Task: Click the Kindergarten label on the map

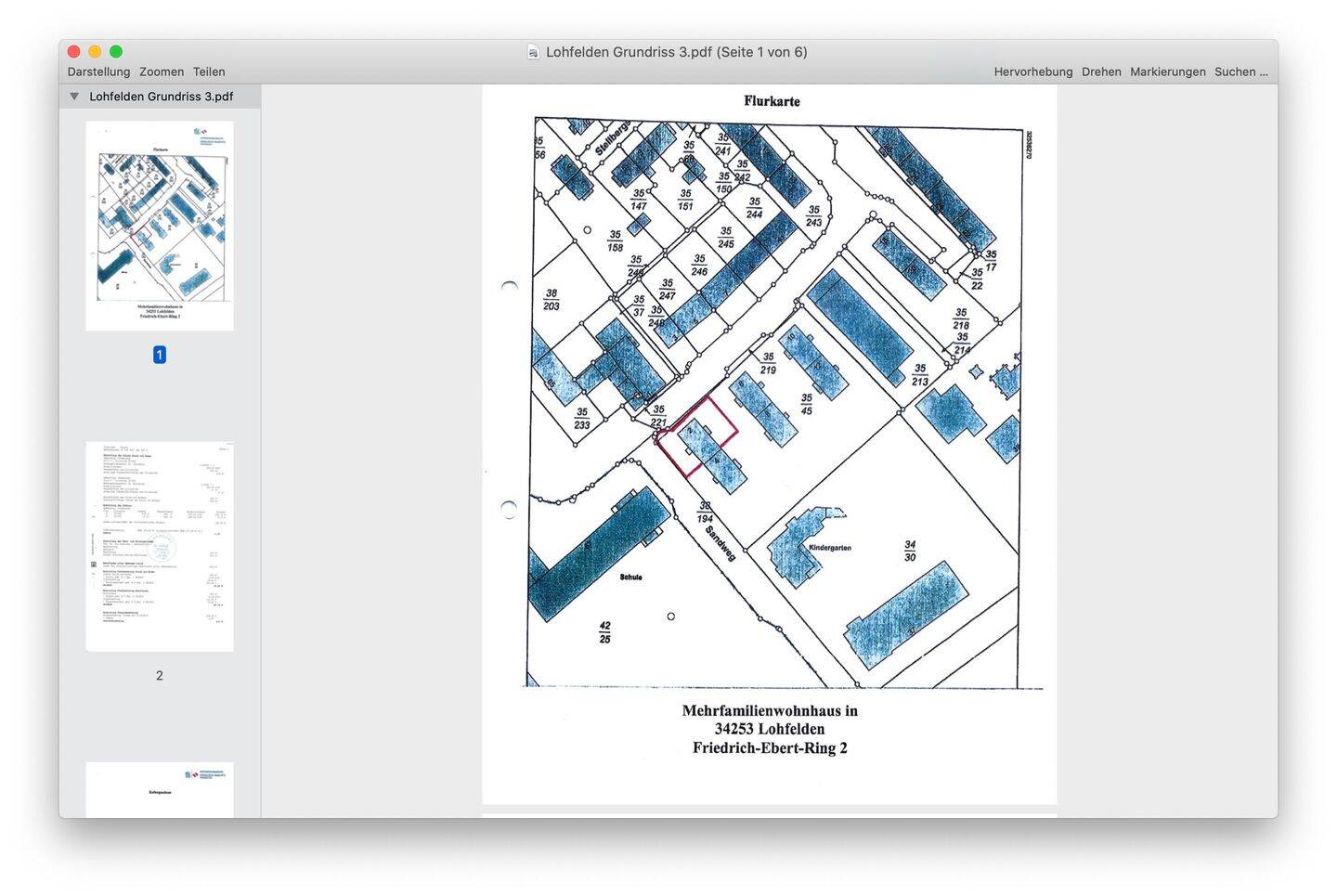Action: click(x=829, y=548)
